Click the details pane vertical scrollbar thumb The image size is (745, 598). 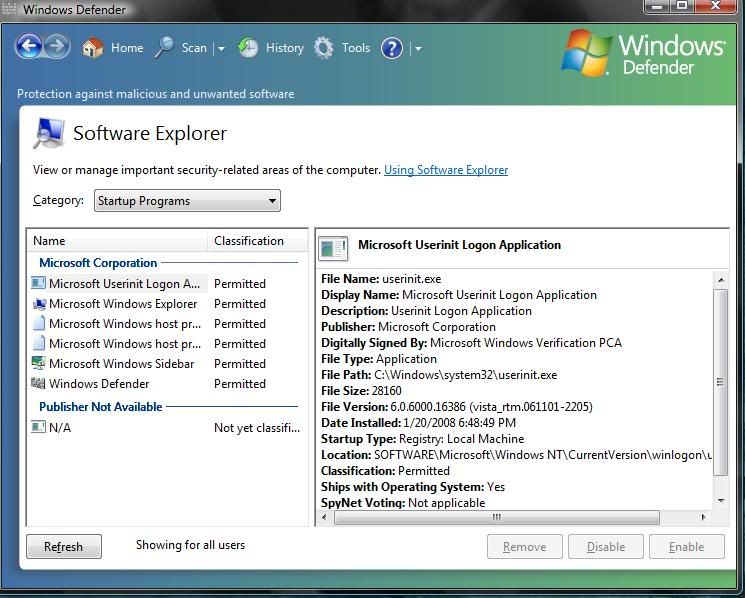click(721, 381)
